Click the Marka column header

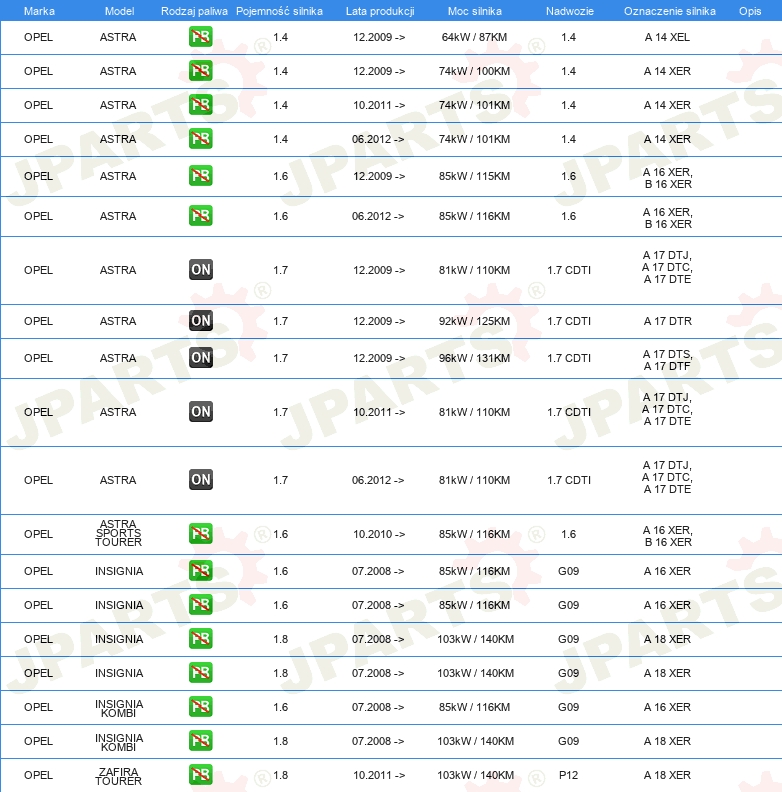point(39,11)
